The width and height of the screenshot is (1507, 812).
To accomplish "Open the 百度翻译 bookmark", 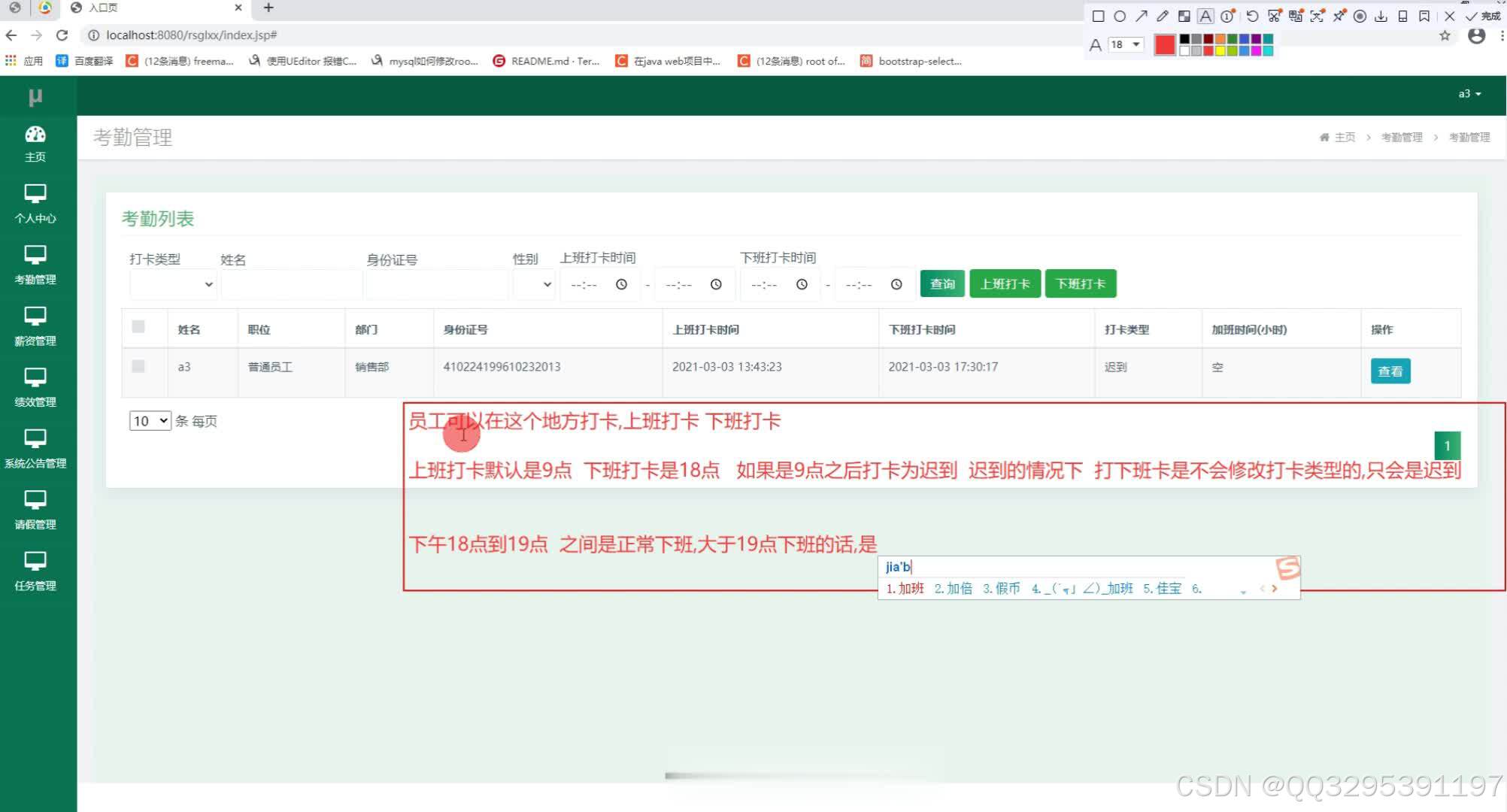I will click(x=85, y=61).
